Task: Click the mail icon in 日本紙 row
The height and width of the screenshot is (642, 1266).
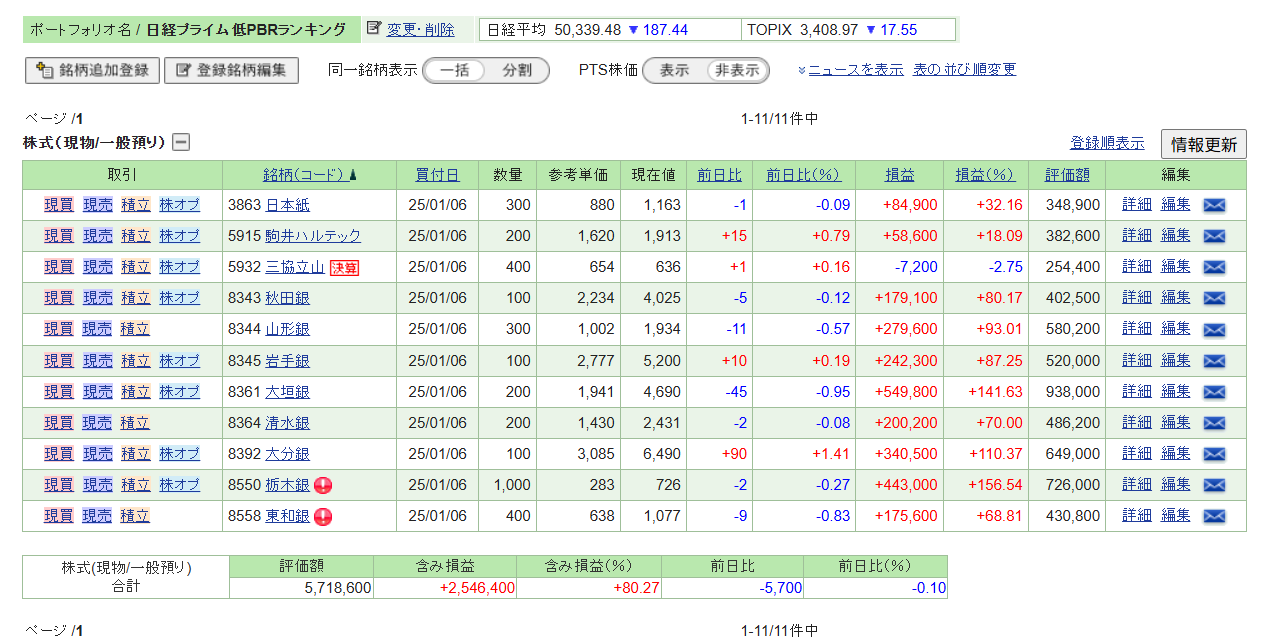Action: coord(1213,206)
